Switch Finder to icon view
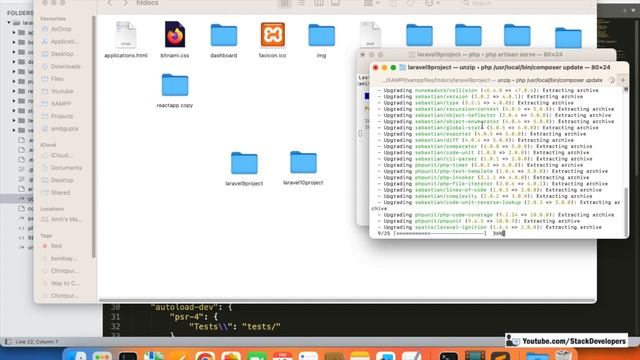The image size is (640, 360). 284,3
